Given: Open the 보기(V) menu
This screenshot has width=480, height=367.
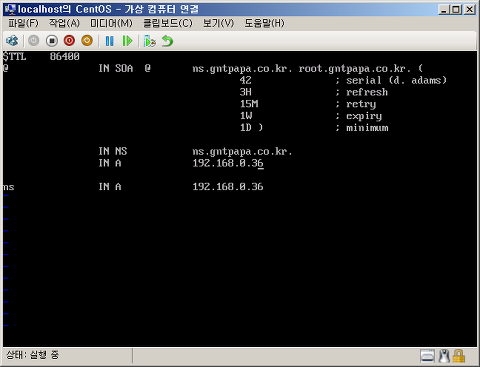Looking at the screenshot, I should [219, 23].
